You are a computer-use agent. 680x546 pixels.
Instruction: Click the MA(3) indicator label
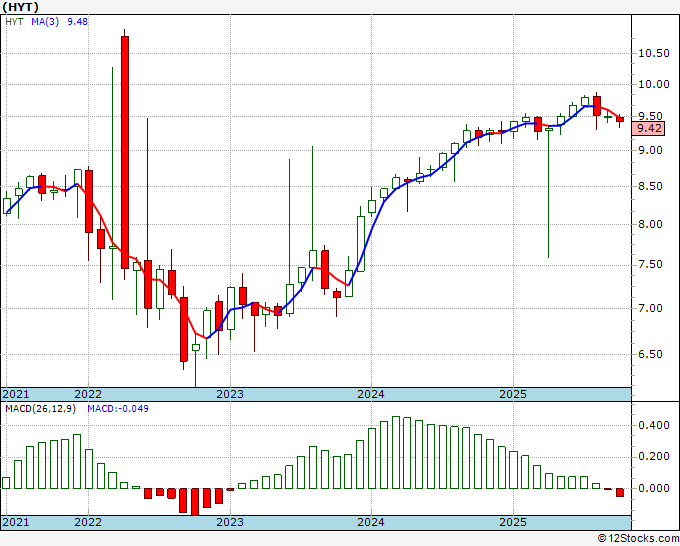point(45,22)
